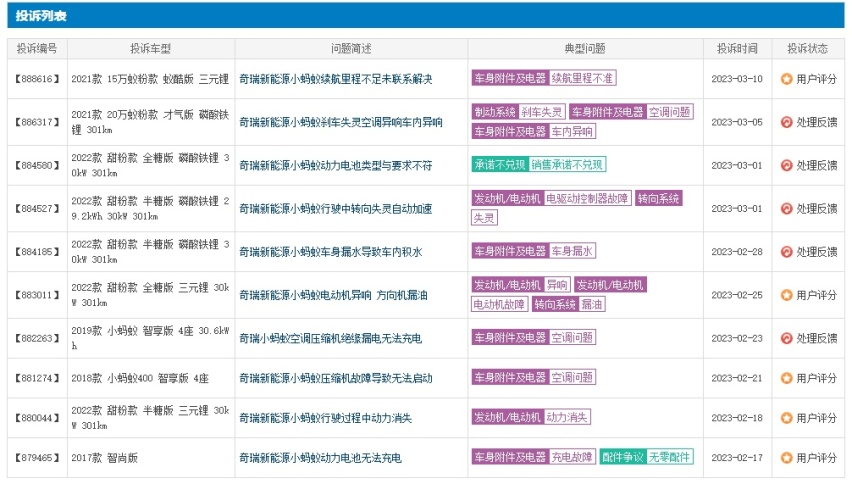Click the 漏油 tag
The width and height of the screenshot is (852, 484).
592,304
